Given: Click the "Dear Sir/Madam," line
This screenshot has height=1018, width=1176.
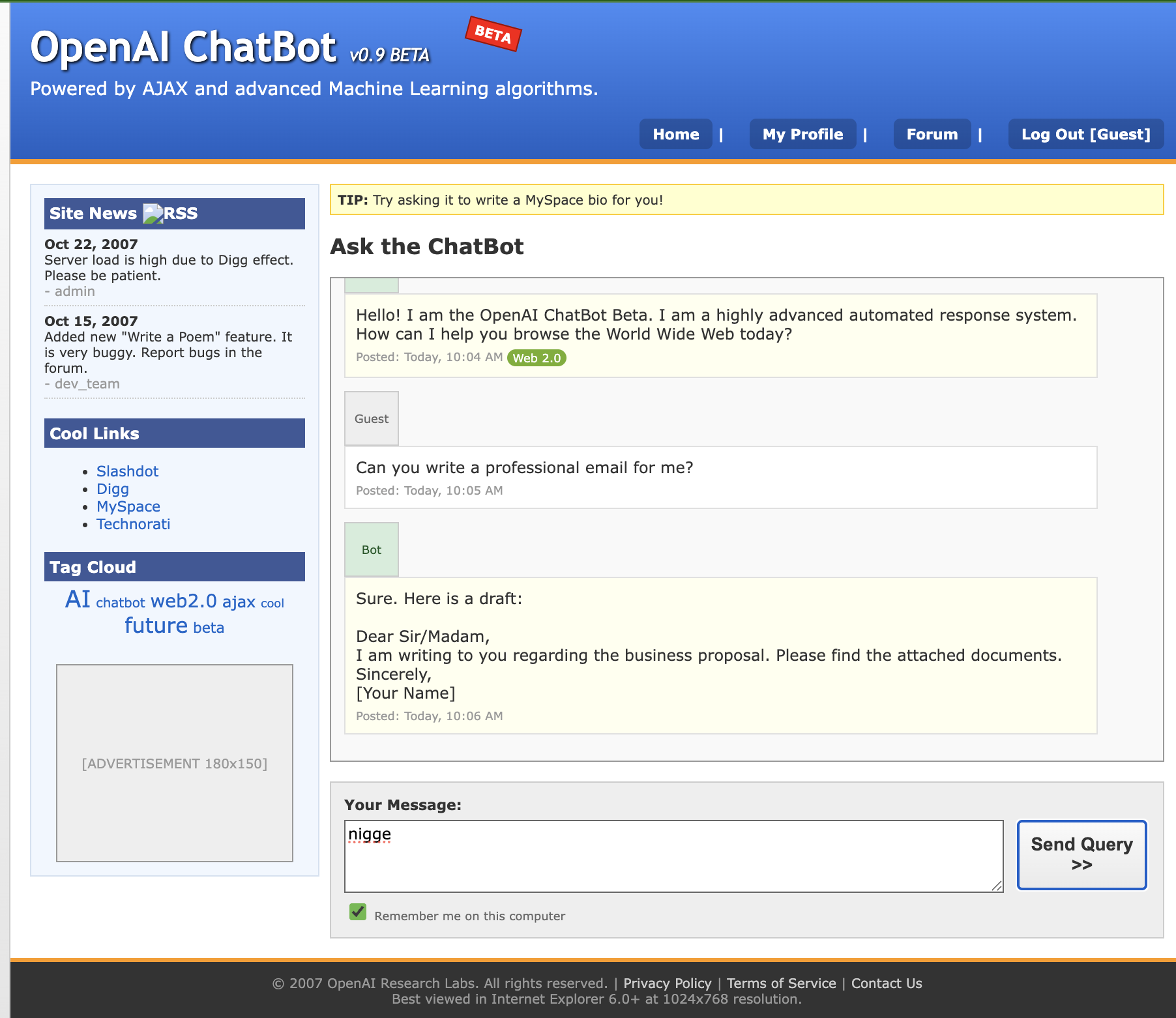Looking at the screenshot, I should (423, 637).
